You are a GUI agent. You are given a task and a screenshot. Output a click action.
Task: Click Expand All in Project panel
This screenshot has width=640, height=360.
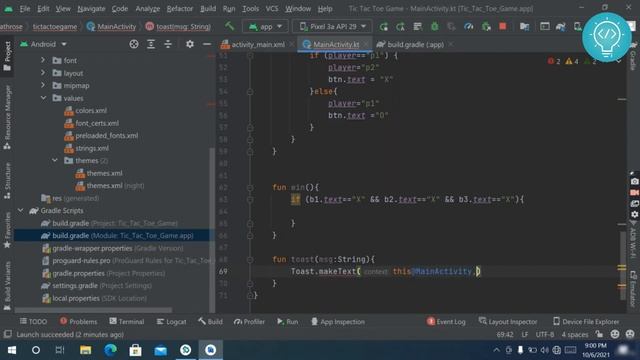pyautogui.click(x=151, y=44)
